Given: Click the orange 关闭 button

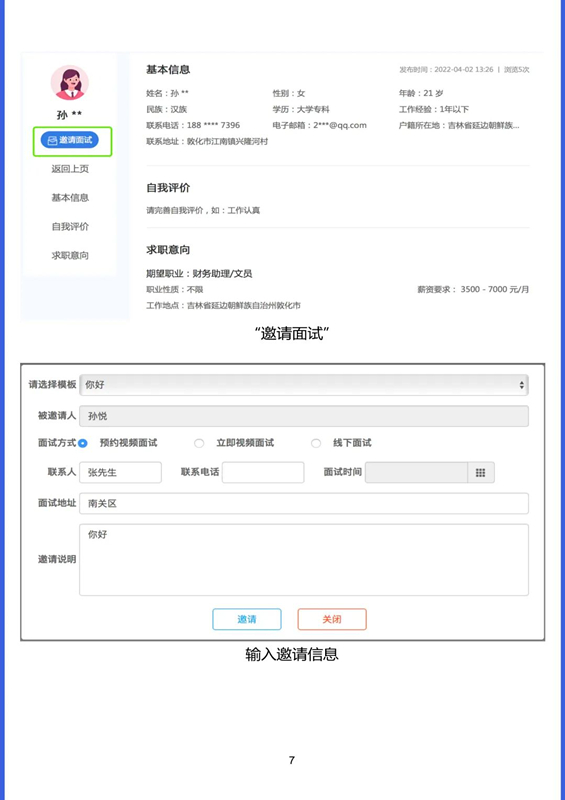Looking at the screenshot, I should coord(332,619).
